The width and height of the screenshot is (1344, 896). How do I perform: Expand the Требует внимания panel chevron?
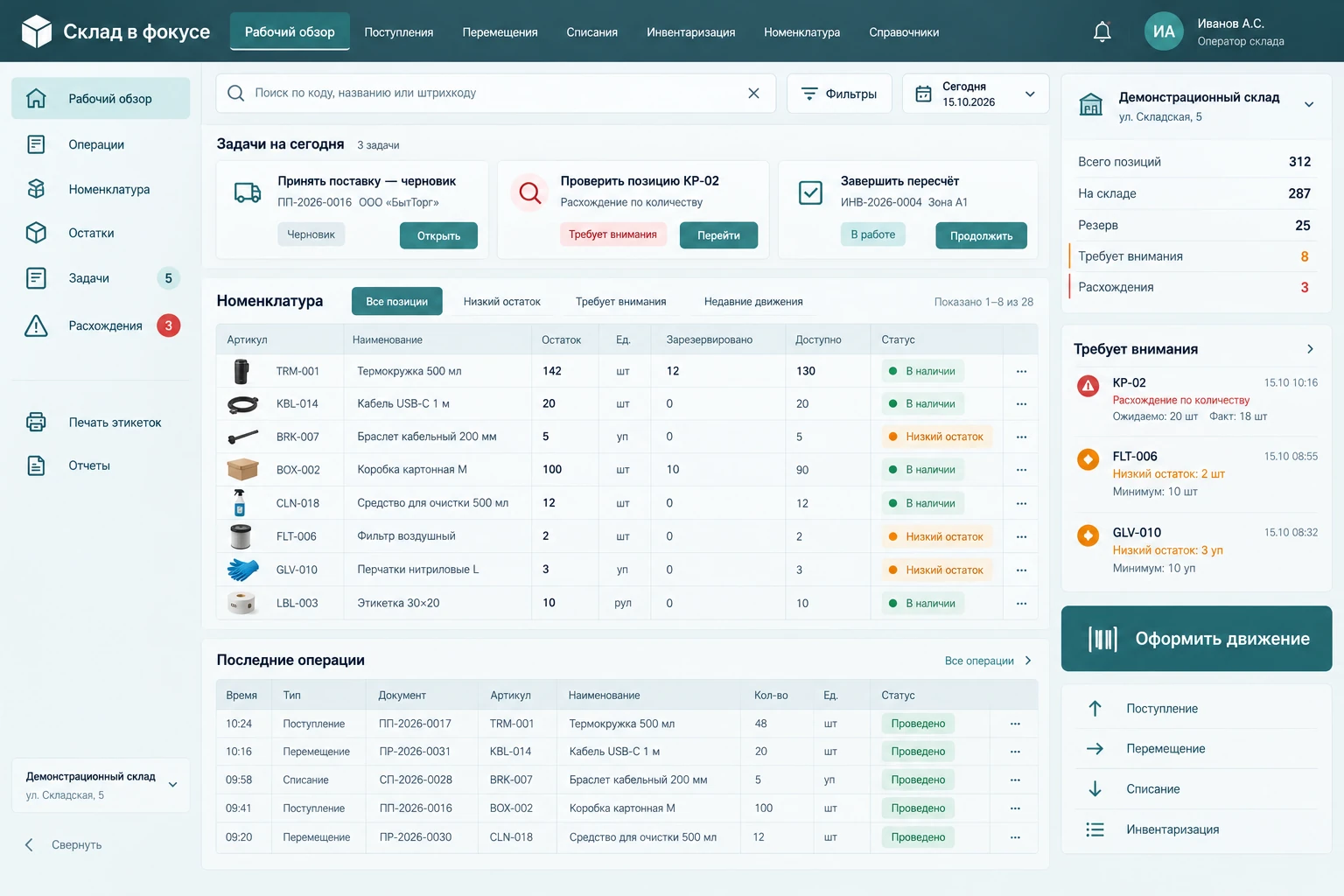click(x=1310, y=349)
